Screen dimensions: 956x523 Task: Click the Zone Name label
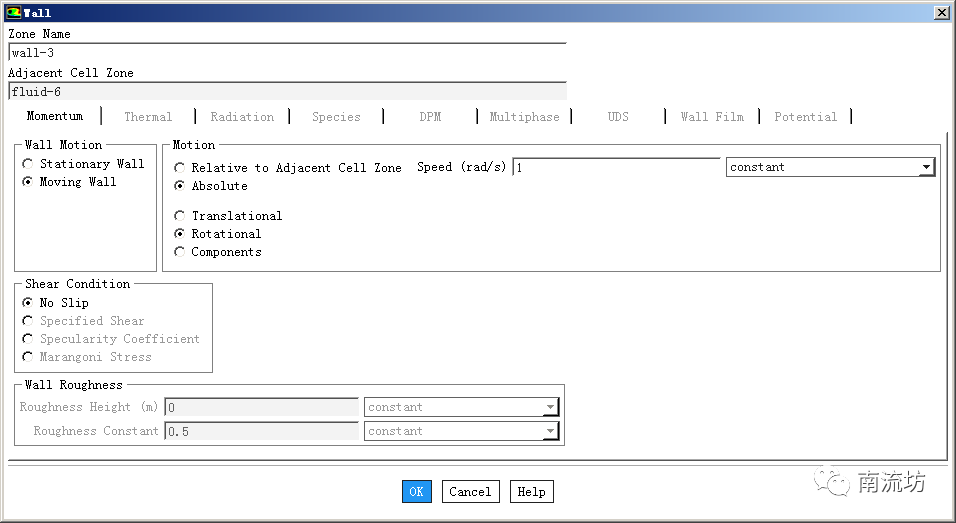[40, 34]
